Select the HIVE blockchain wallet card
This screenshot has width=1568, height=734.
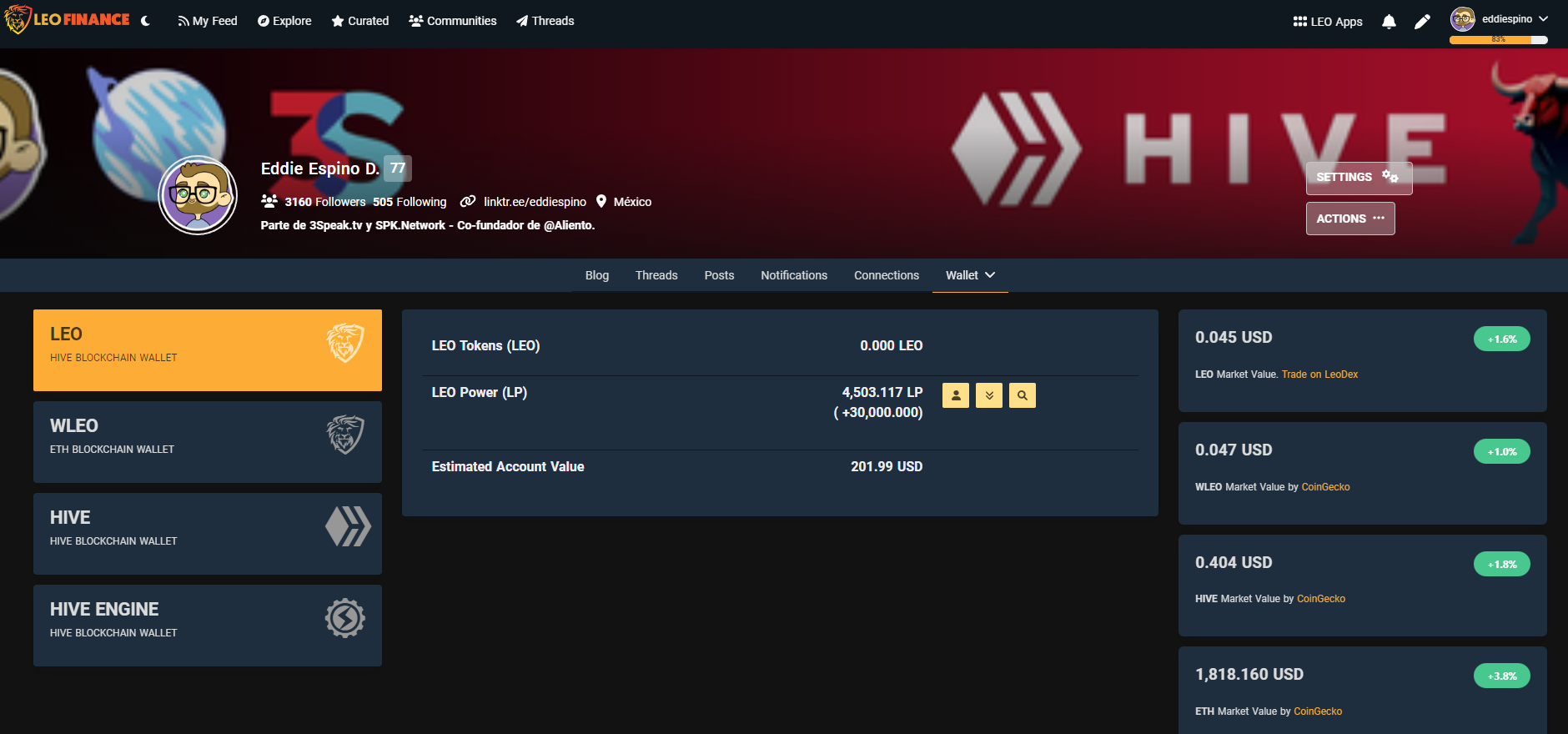point(208,534)
